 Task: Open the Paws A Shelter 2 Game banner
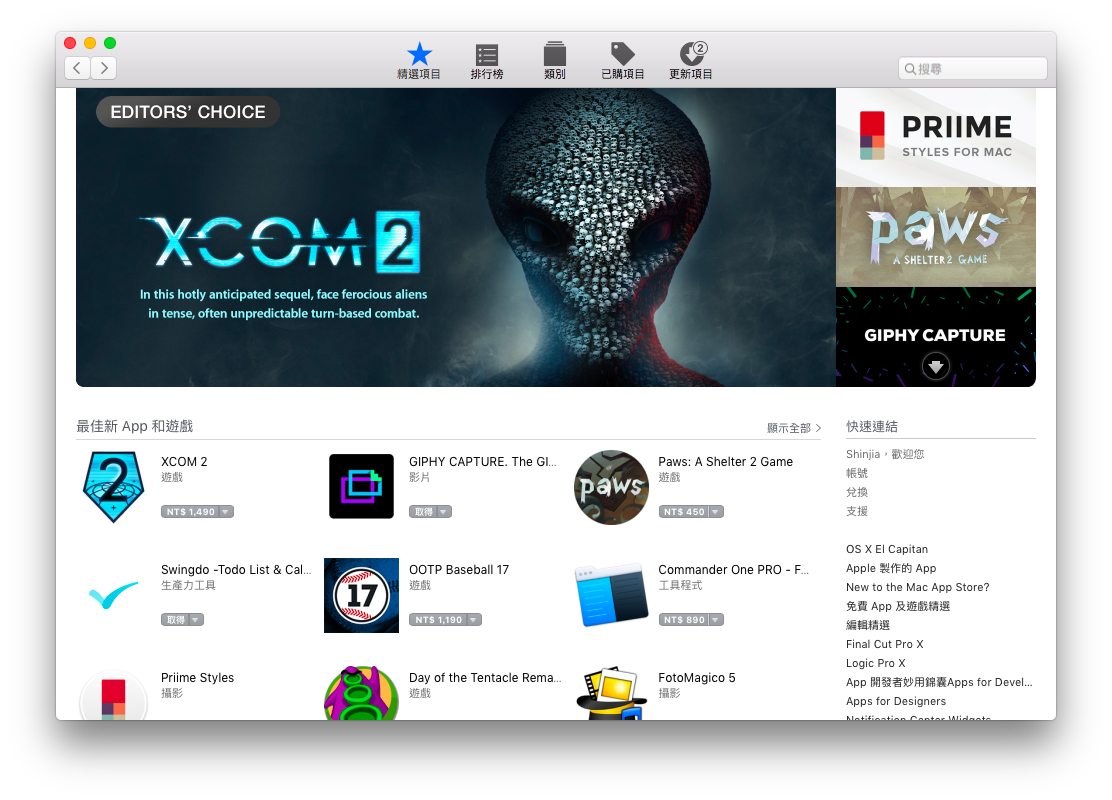pos(935,237)
